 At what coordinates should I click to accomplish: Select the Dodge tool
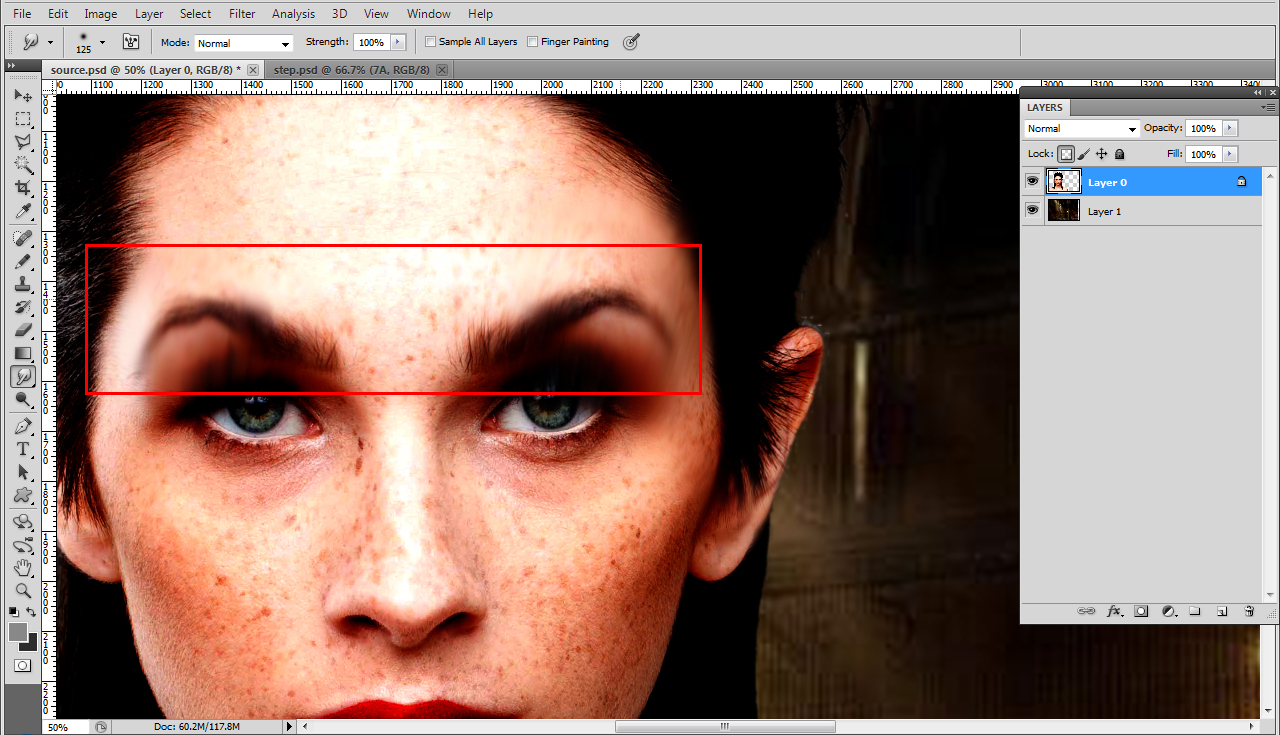pyautogui.click(x=22, y=399)
